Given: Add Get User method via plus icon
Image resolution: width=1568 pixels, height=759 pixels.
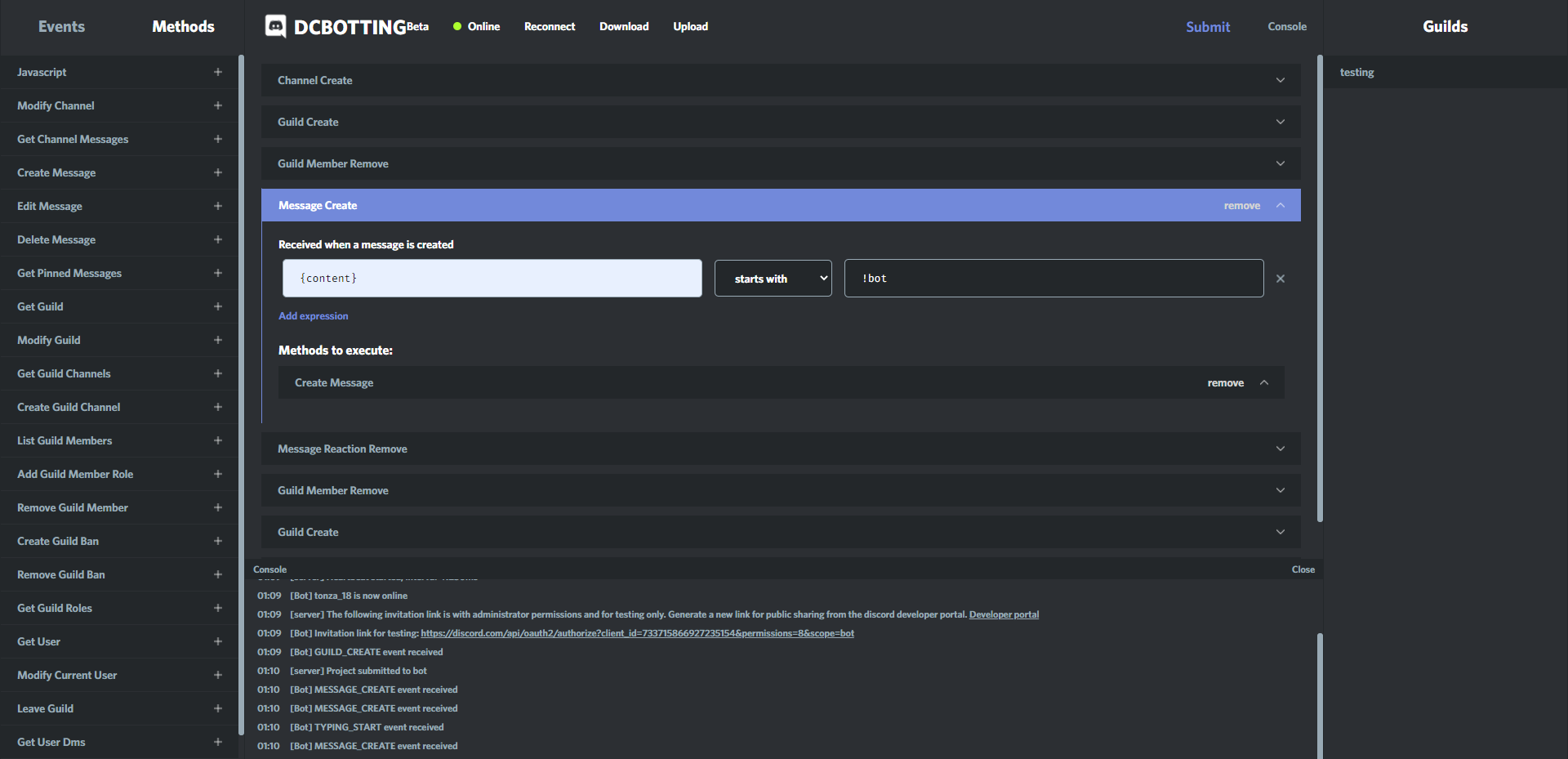Looking at the screenshot, I should [218, 641].
